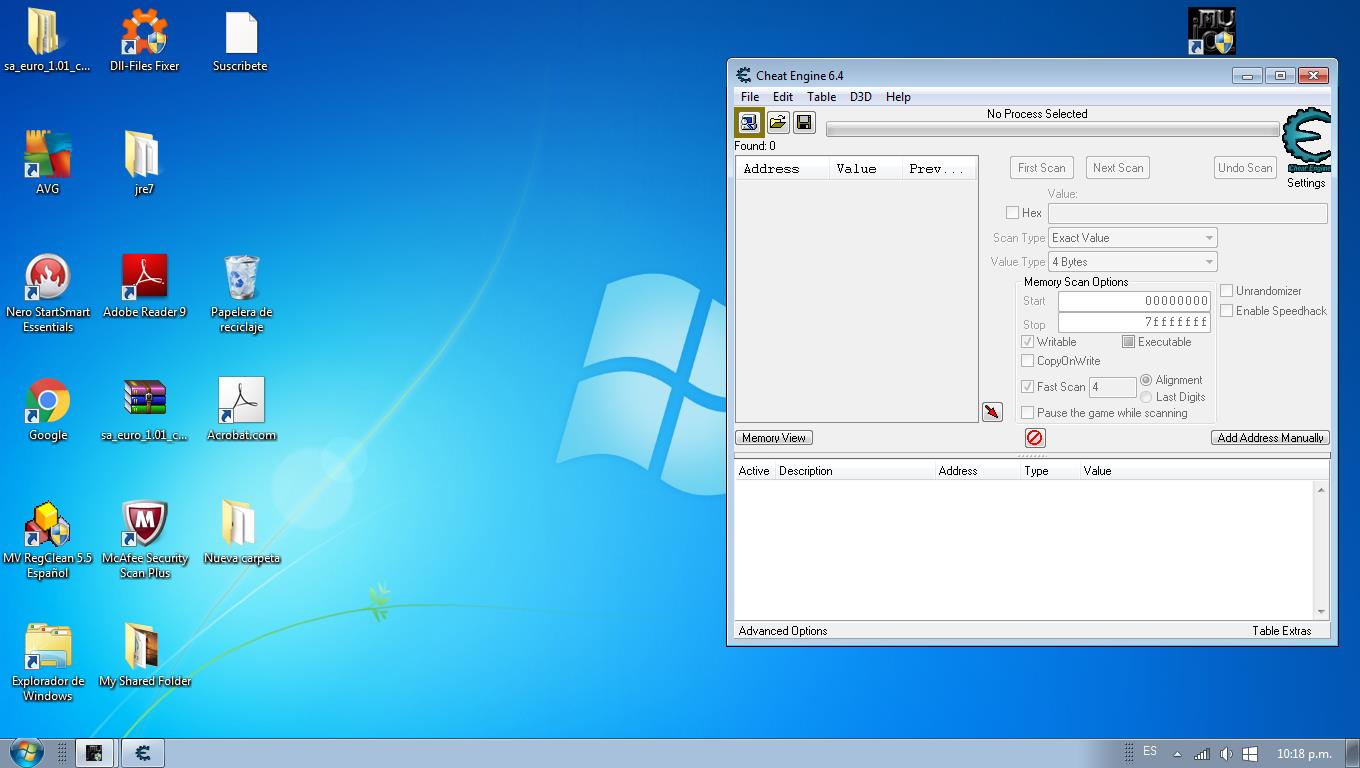The width and height of the screenshot is (1360, 768).
Task: Toggle the Enable Speedhack checkbox
Action: [x=1227, y=311]
